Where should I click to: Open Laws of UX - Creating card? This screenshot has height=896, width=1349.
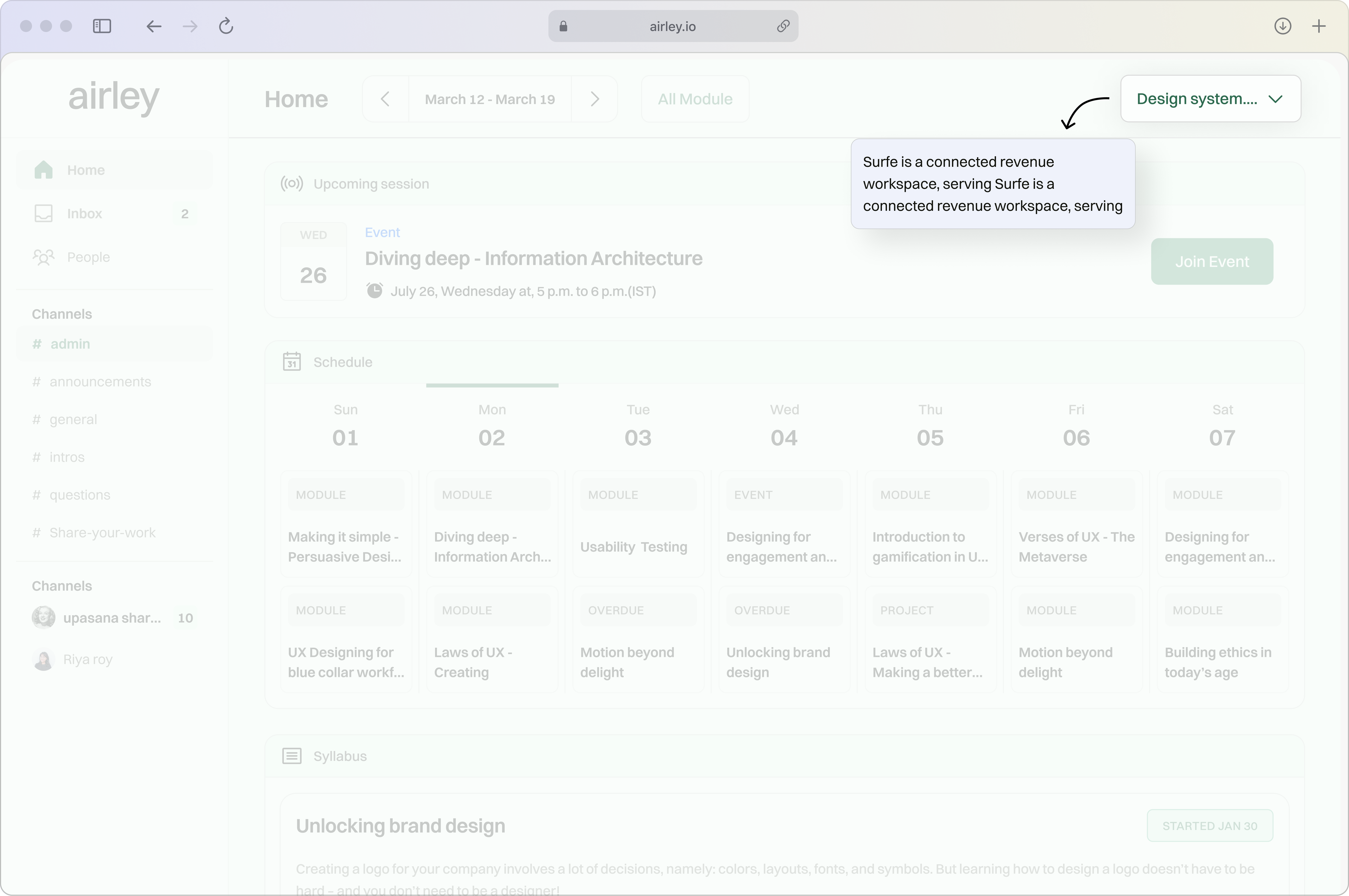pos(492,639)
